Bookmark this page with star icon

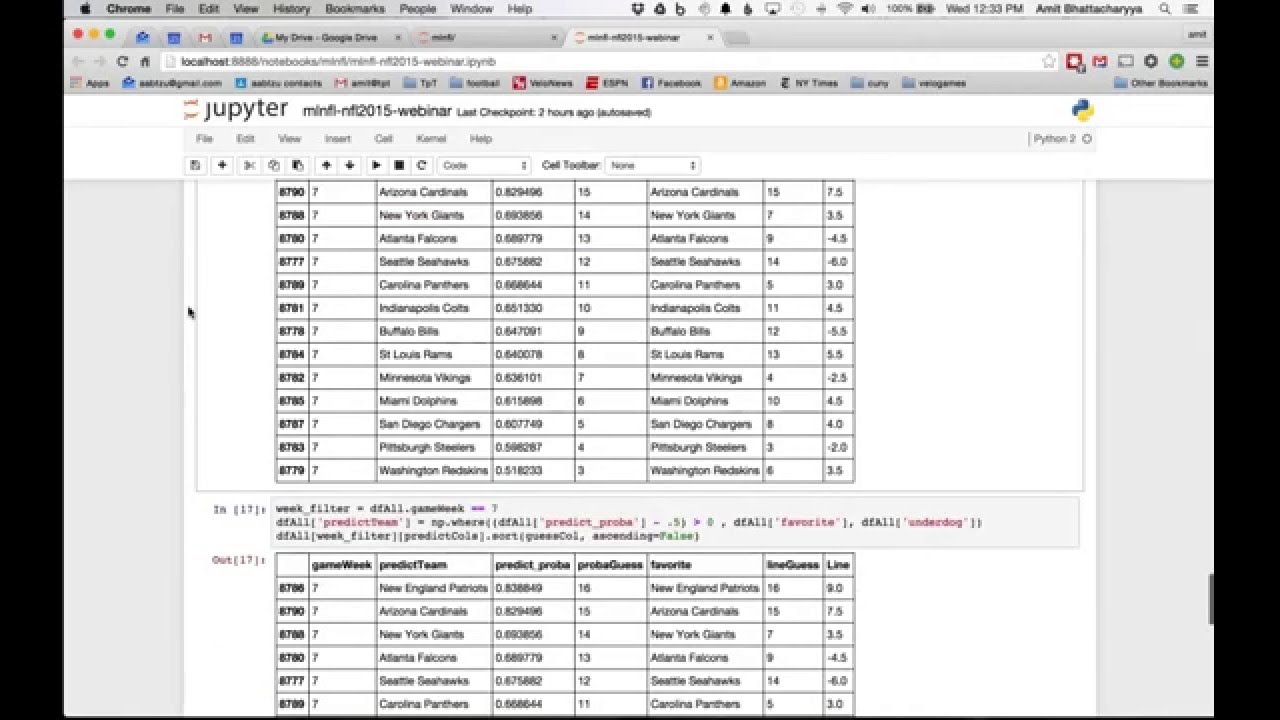click(1048, 61)
